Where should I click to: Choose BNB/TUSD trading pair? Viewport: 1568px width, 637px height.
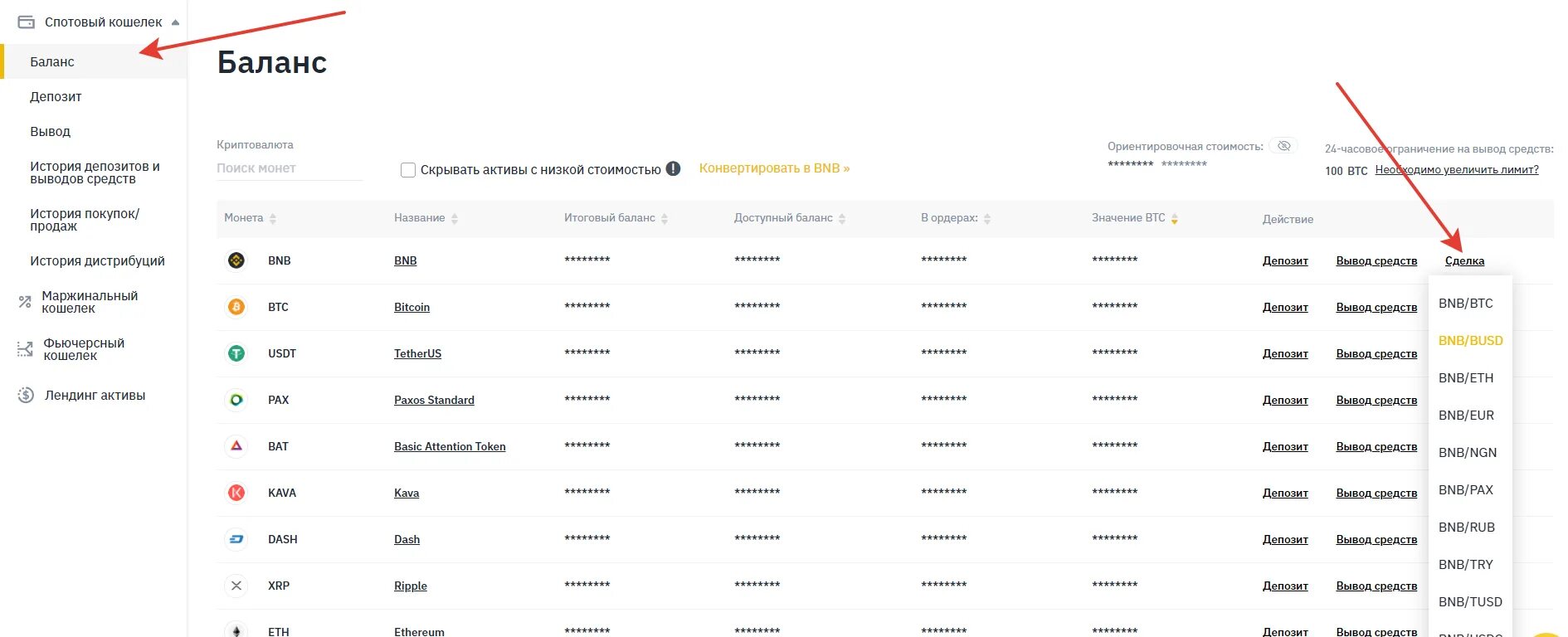click(1470, 602)
